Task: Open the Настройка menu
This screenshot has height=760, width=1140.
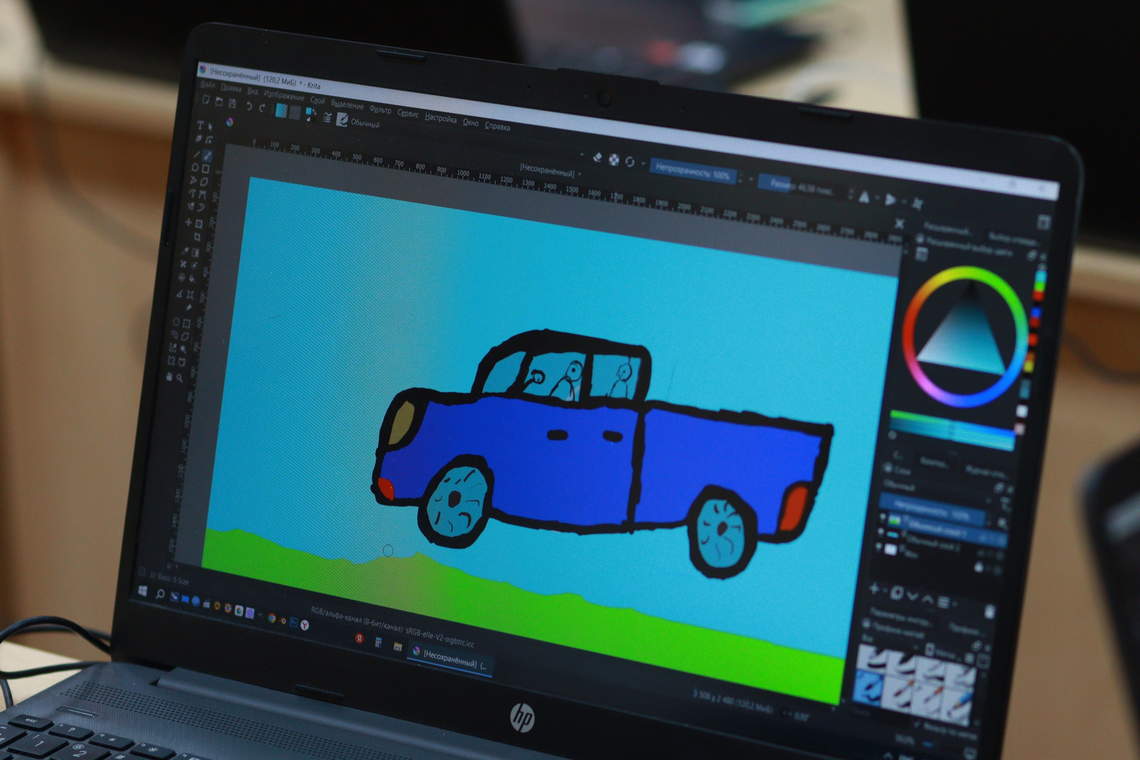Action: click(440, 117)
